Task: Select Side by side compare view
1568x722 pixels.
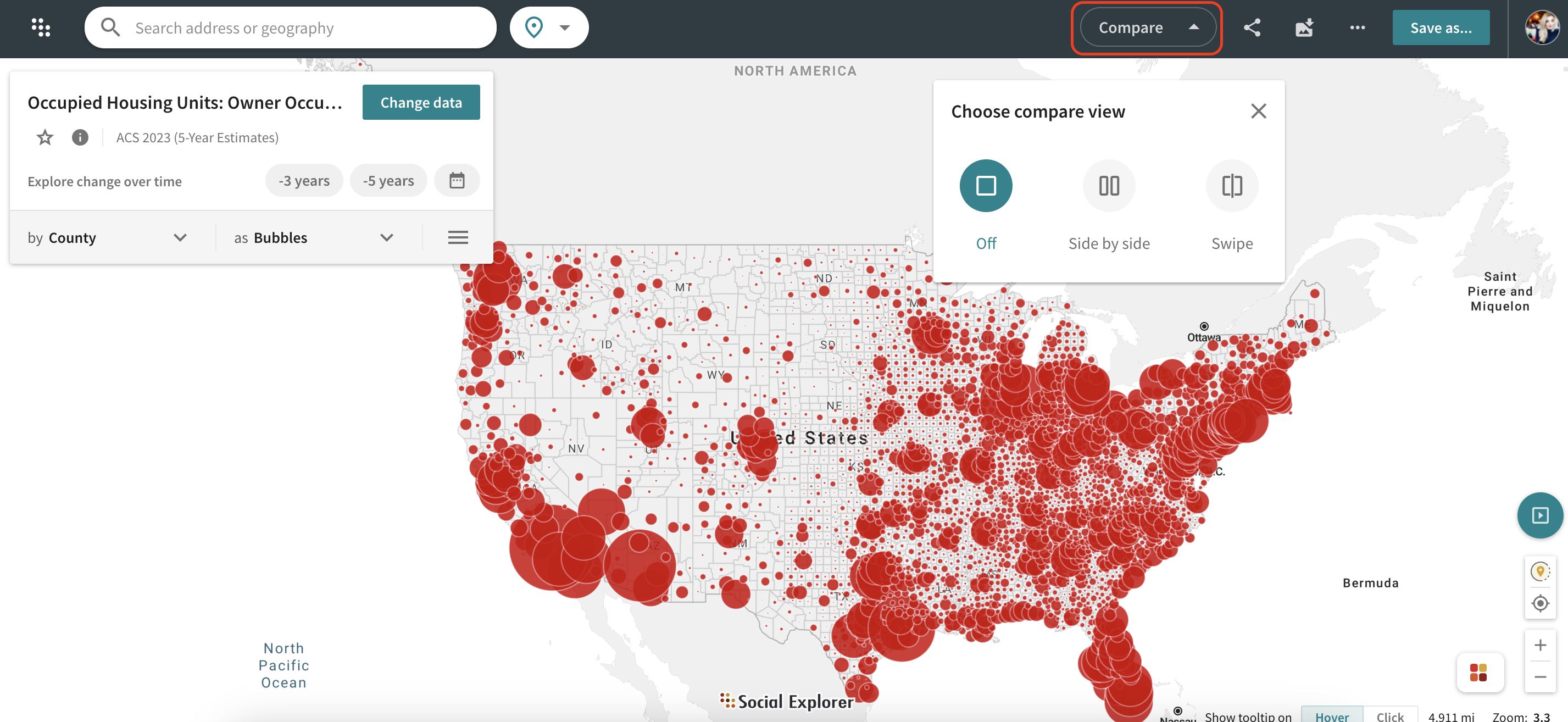Action: (x=1109, y=186)
